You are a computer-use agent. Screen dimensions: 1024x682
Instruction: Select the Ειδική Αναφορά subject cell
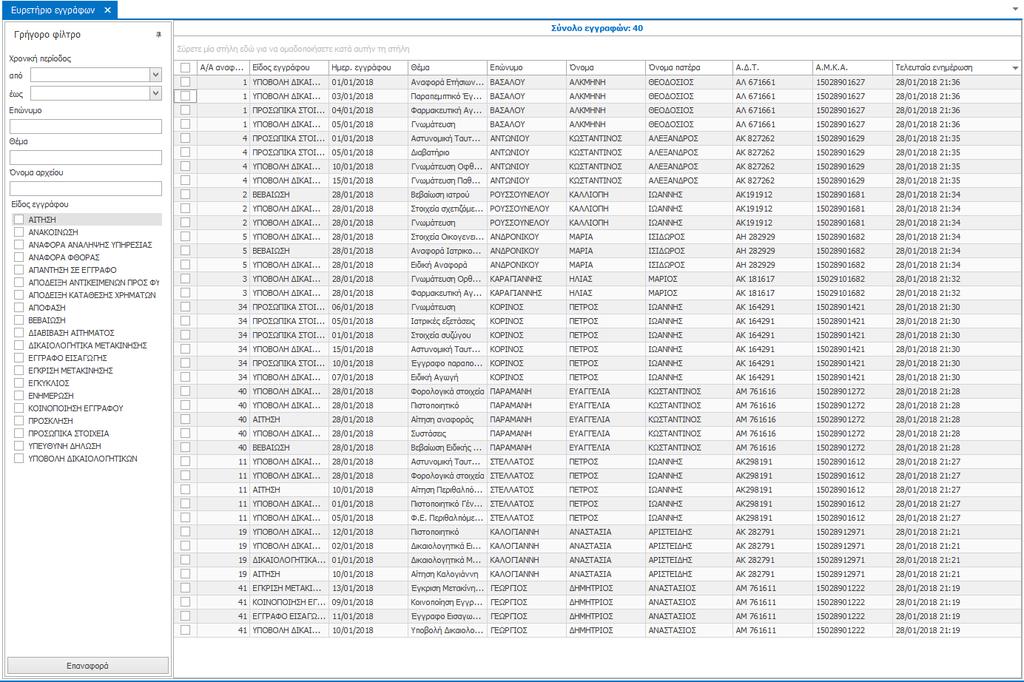click(448, 265)
